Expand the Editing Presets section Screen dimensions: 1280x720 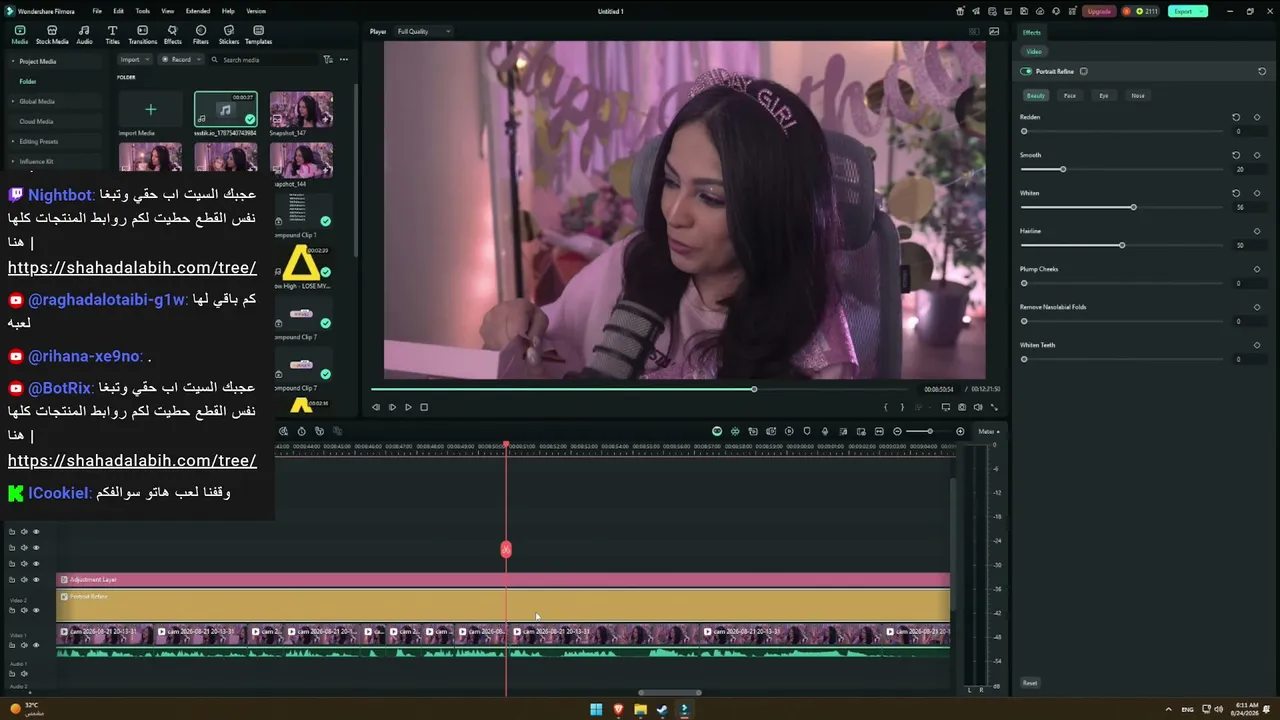click(13, 141)
